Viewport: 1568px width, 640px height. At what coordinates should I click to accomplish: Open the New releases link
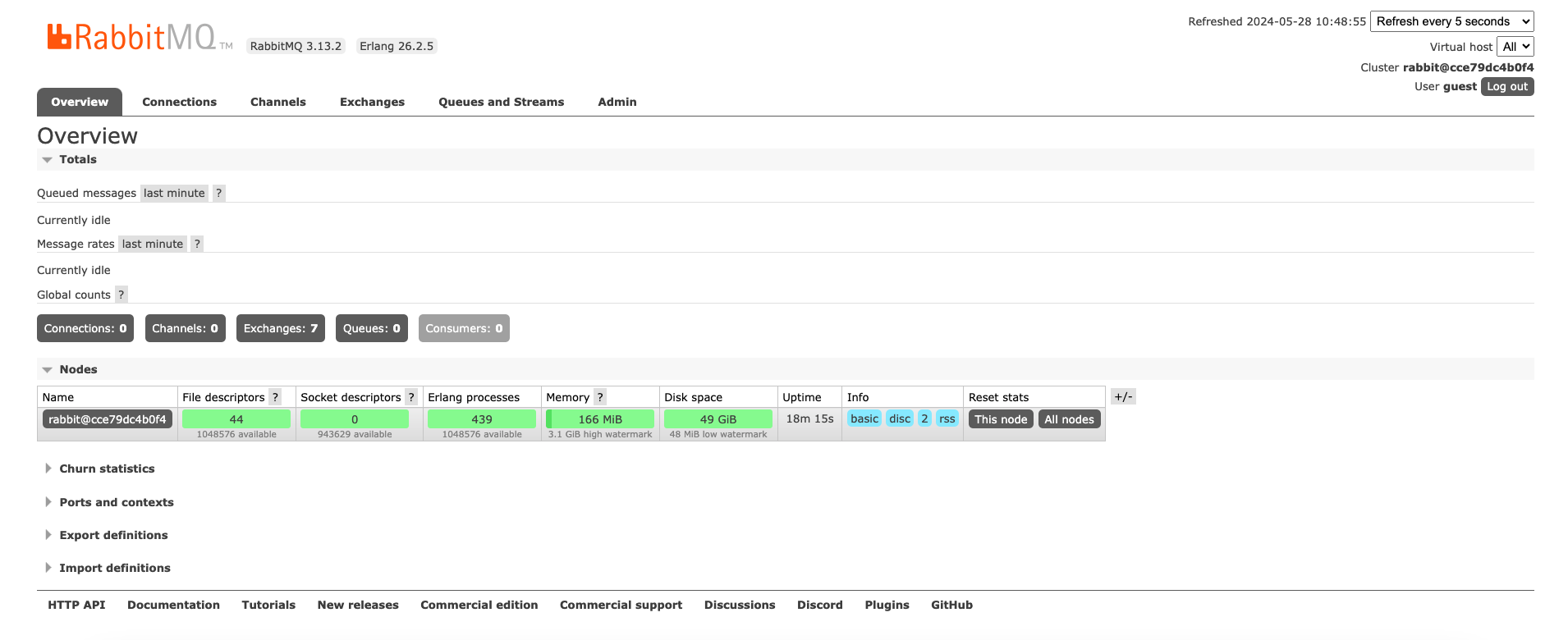click(x=358, y=605)
